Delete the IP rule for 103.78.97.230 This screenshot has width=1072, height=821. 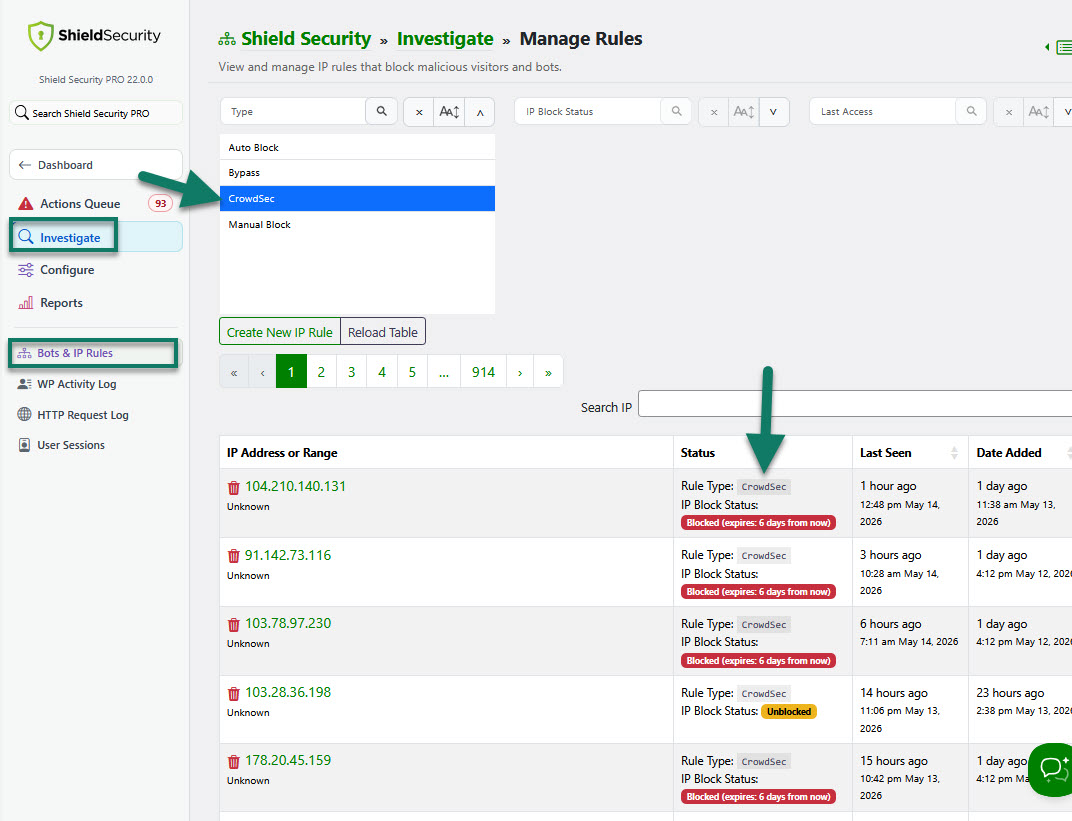[x=234, y=624]
